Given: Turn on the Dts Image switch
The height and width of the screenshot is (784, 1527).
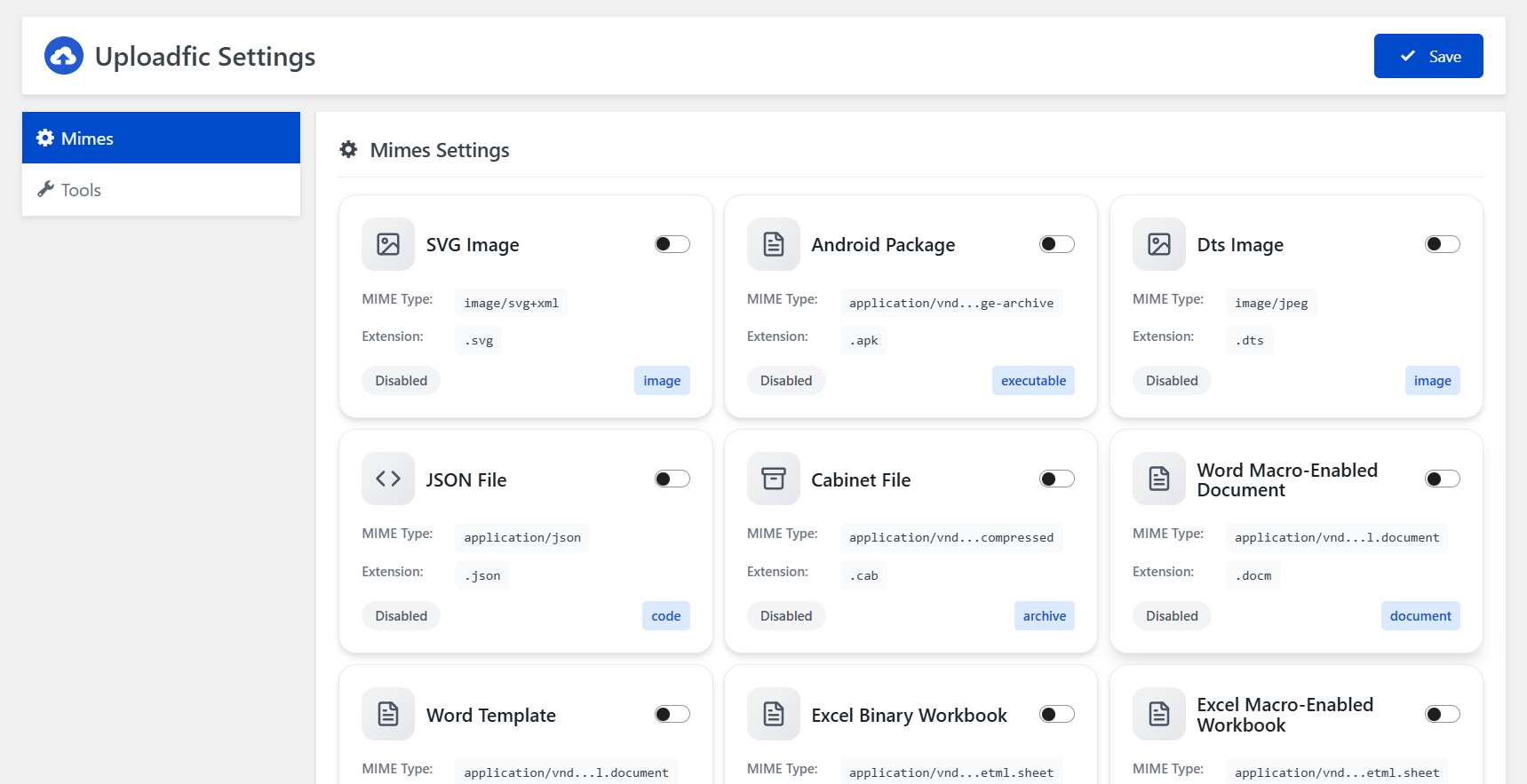Looking at the screenshot, I should coord(1443,244).
